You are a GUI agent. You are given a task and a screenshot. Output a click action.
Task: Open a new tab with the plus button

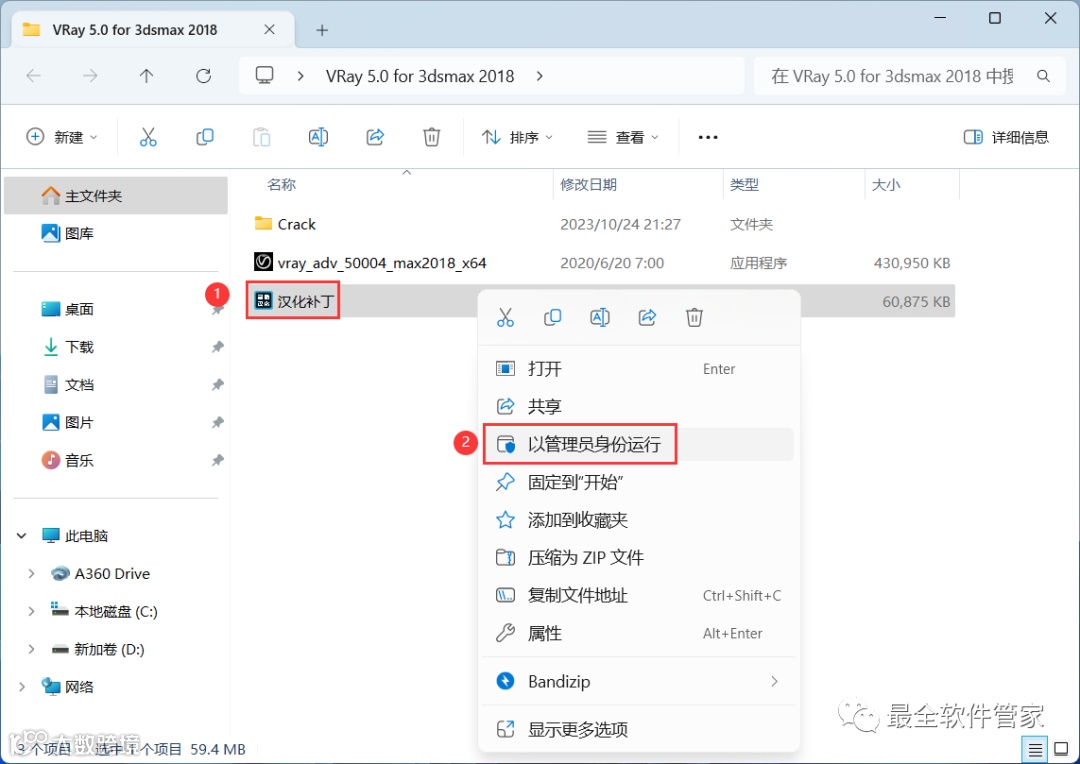click(x=322, y=30)
